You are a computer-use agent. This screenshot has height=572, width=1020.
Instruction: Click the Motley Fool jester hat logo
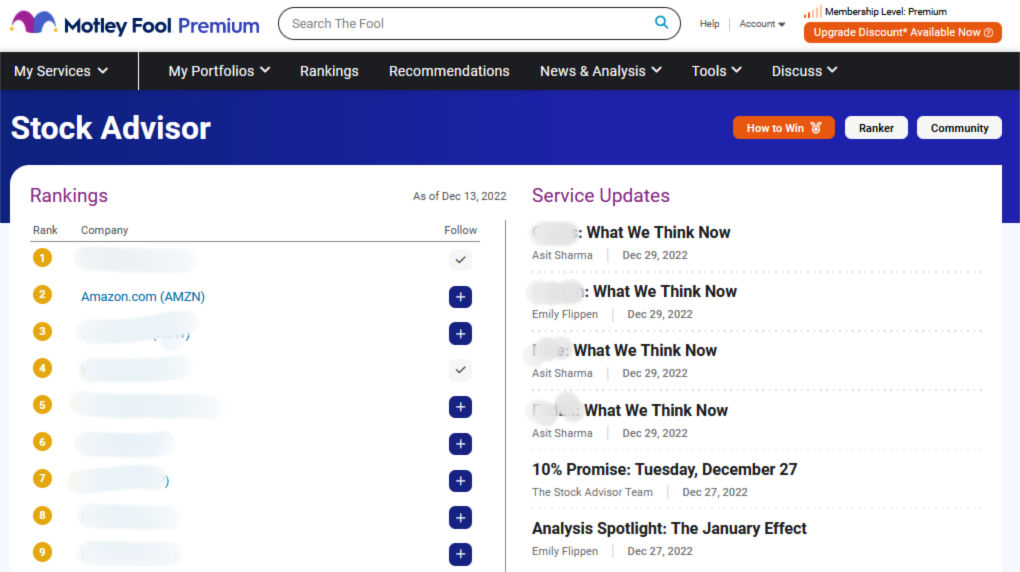point(33,23)
